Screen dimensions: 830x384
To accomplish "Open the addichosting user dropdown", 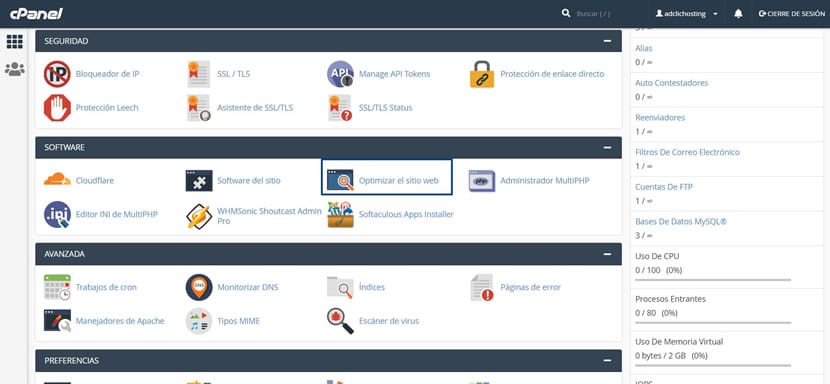I will pos(687,14).
